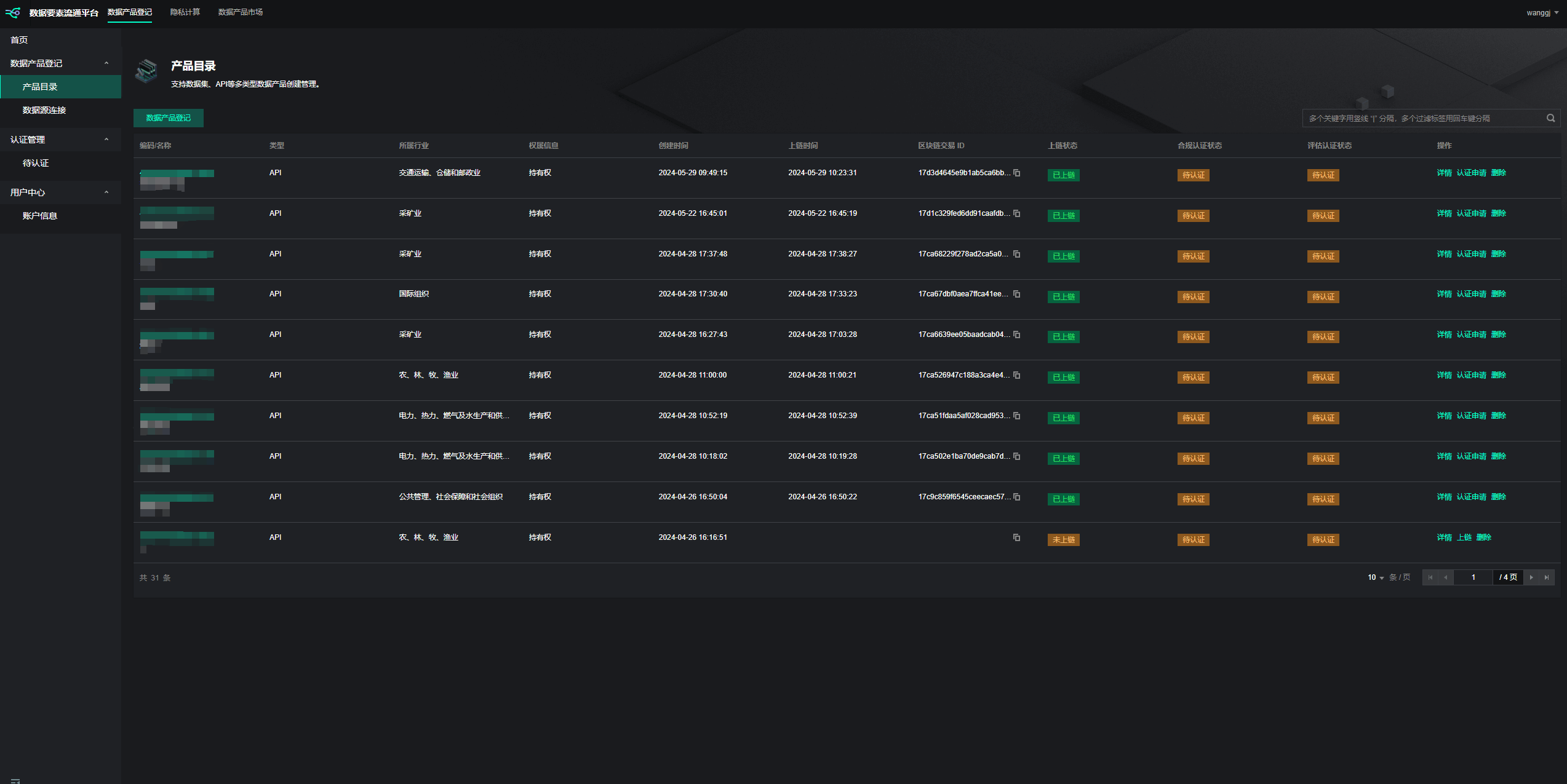1567x784 pixels.
Task: Click the platform logo icon at top left
Action: [13, 12]
